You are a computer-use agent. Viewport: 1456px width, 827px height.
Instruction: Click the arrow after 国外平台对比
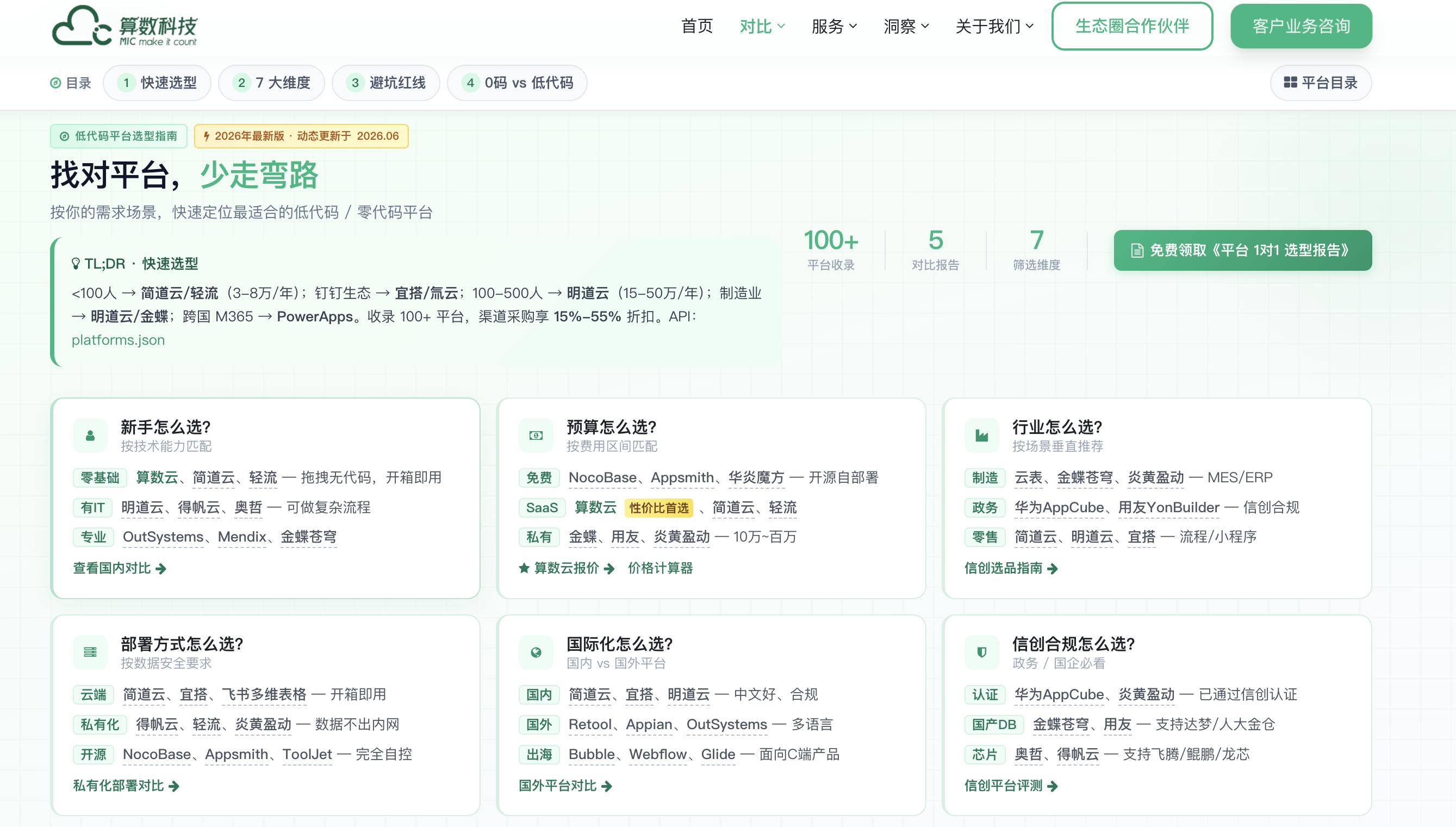tap(606, 786)
